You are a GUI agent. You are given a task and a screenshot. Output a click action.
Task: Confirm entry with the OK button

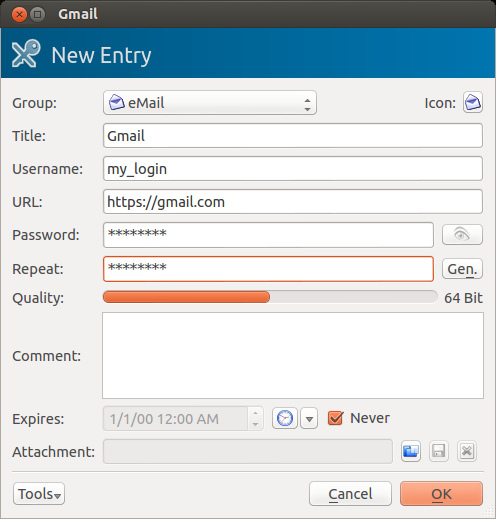(x=441, y=494)
